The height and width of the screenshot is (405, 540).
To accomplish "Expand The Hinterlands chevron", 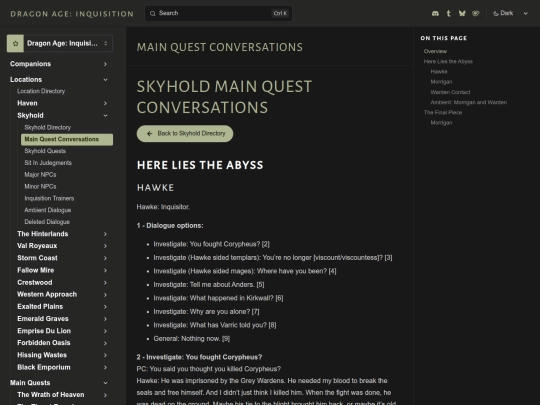I will [105, 234].
